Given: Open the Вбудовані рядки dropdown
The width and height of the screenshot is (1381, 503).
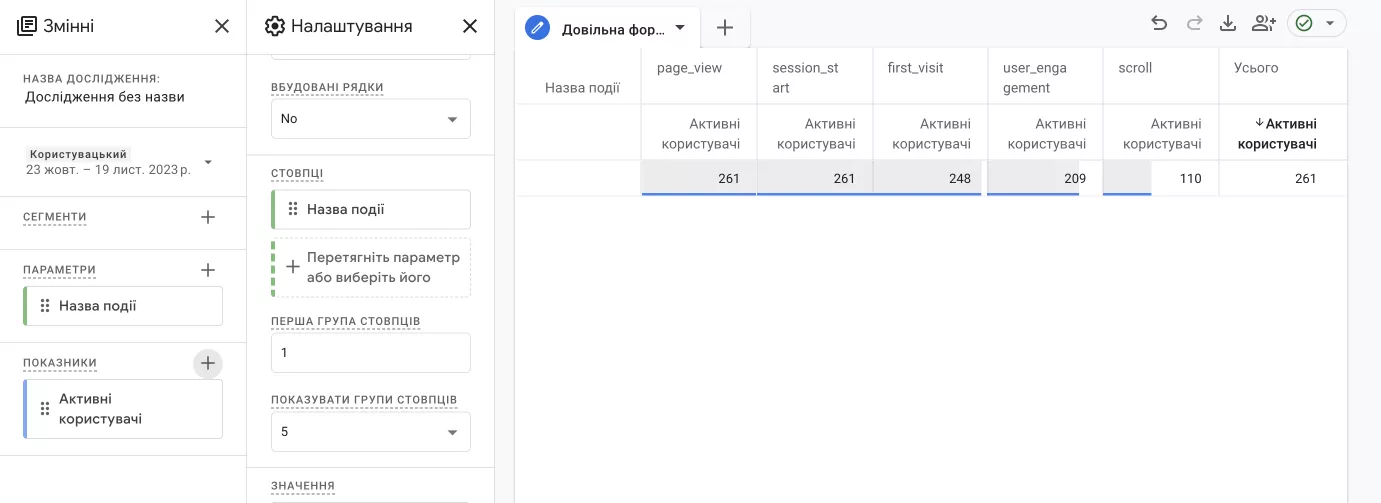Looking at the screenshot, I should [371, 118].
